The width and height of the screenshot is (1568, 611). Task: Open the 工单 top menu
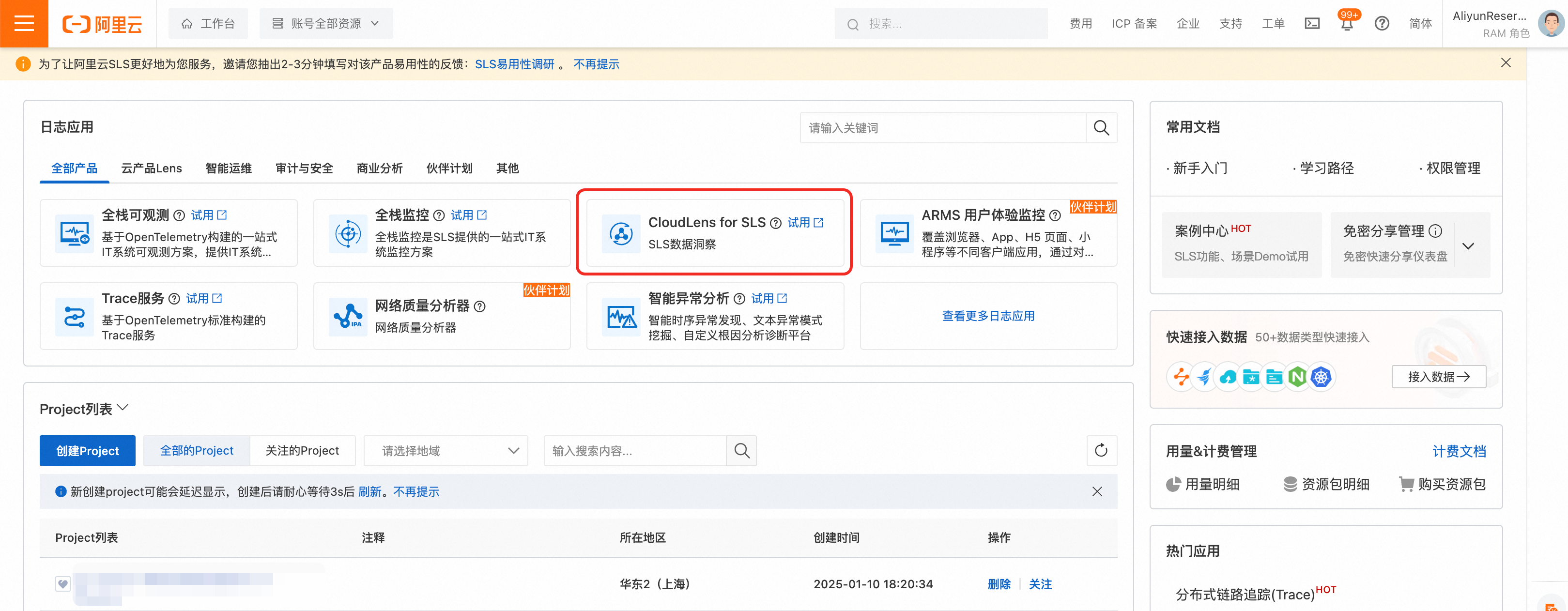point(1273,24)
